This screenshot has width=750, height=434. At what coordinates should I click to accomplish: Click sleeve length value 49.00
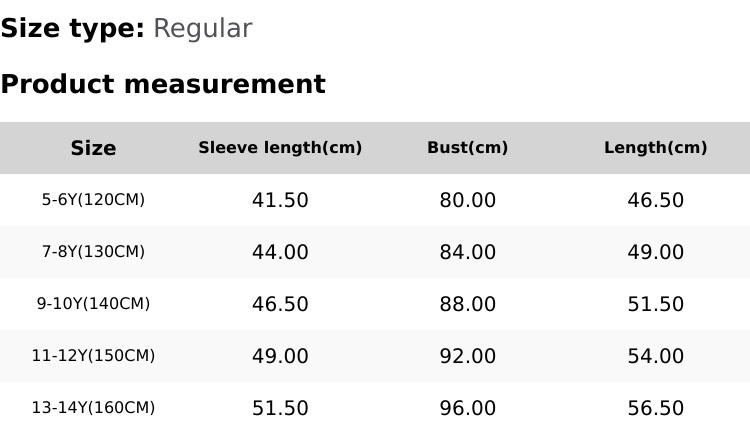coord(280,357)
